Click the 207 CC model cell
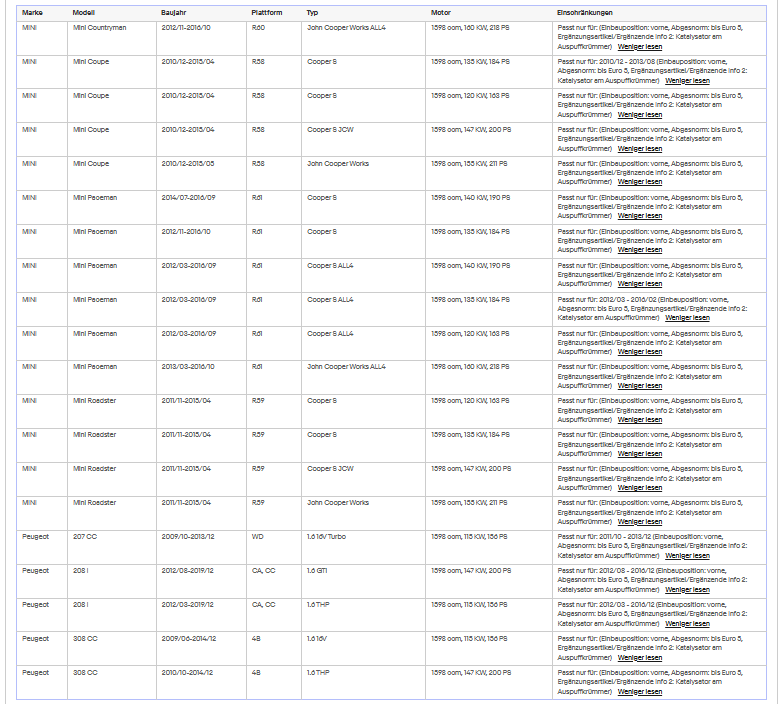Viewport: 779px width, 704px height. tap(85, 537)
